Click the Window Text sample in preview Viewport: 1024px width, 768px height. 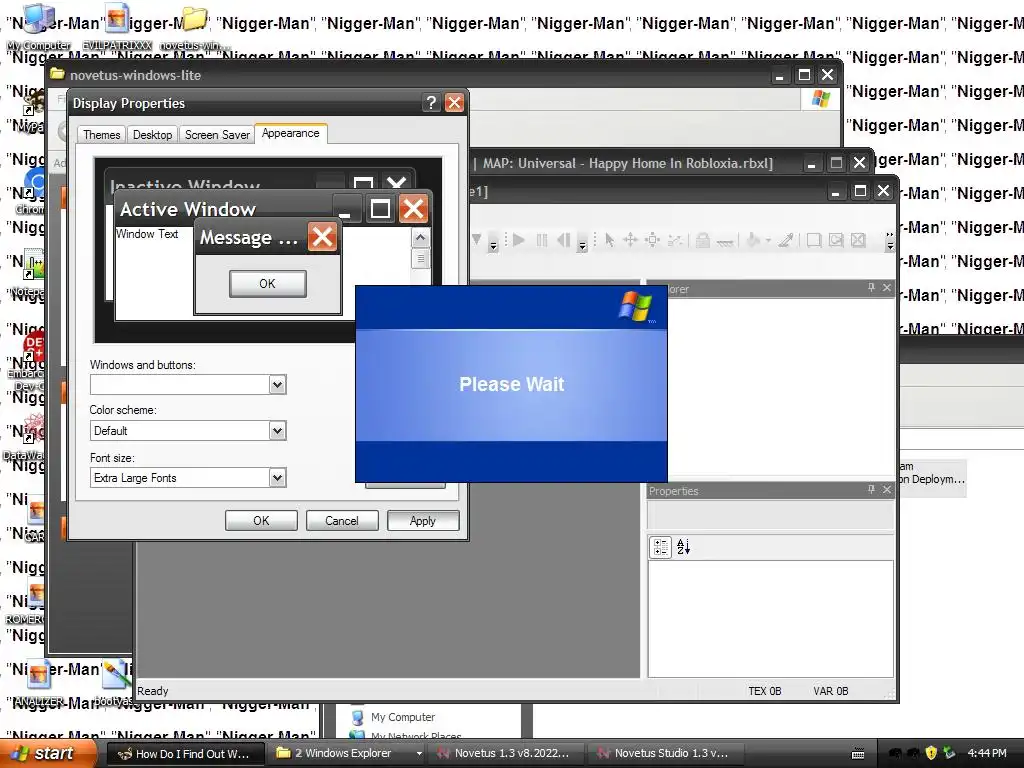pyautogui.click(x=147, y=234)
